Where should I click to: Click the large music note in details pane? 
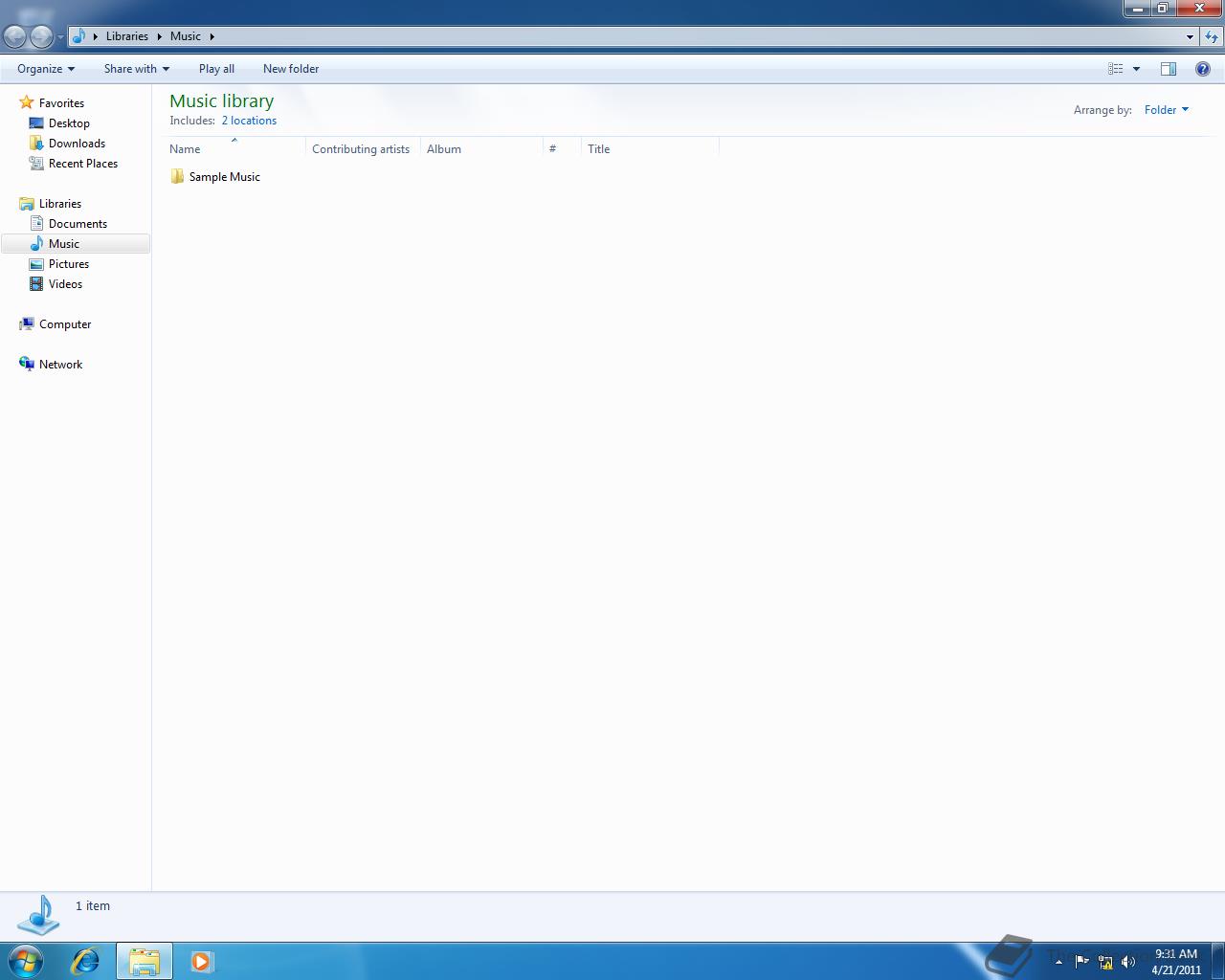(x=39, y=916)
